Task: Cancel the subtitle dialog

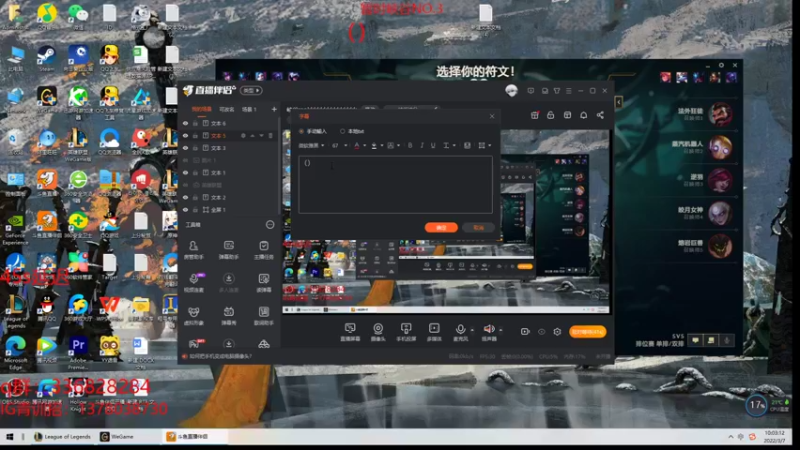Action: 479,228
